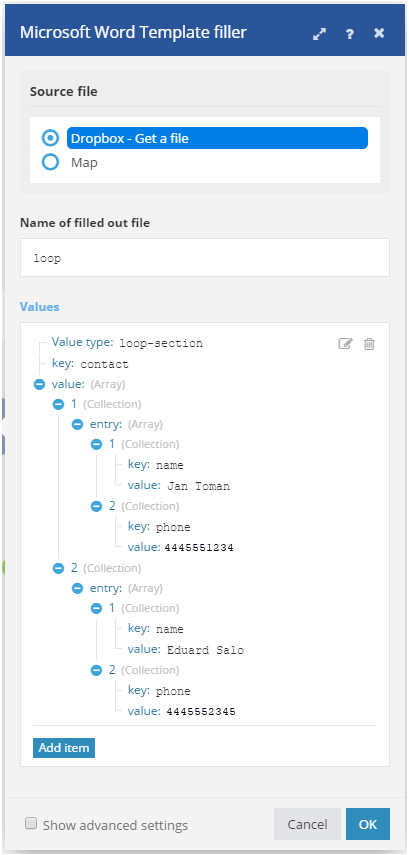Select the Dropbox - Get a file radio
The image size is (409, 855).
pos(51,139)
